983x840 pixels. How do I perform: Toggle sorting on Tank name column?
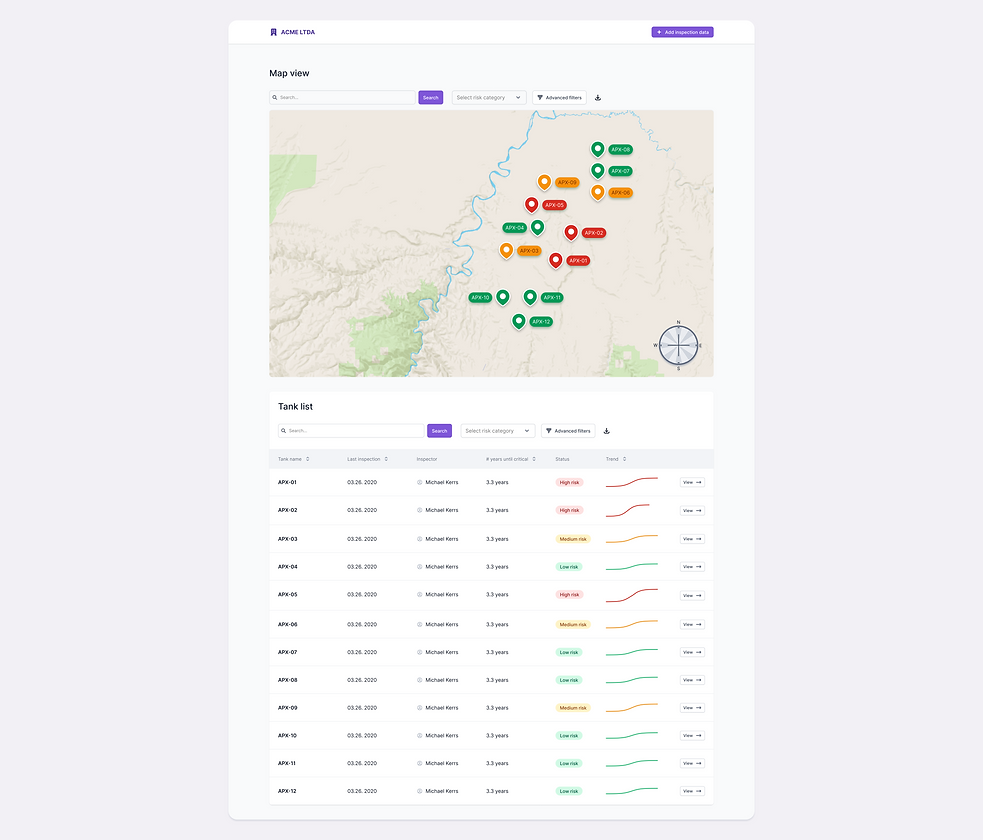[305, 459]
